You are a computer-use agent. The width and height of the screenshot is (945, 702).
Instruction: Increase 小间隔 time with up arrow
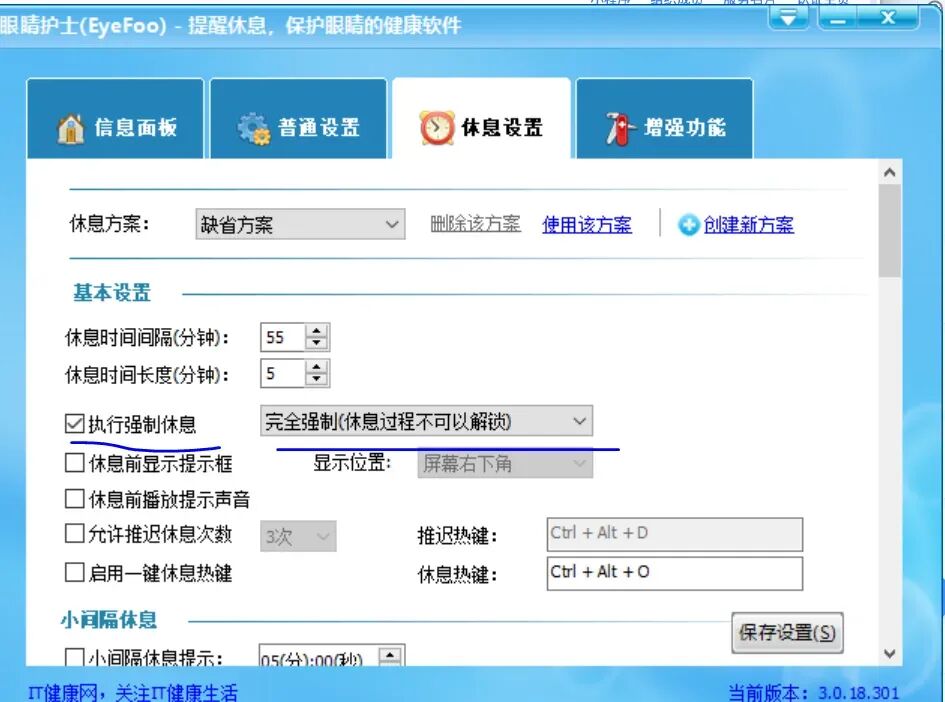pos(391,656)
